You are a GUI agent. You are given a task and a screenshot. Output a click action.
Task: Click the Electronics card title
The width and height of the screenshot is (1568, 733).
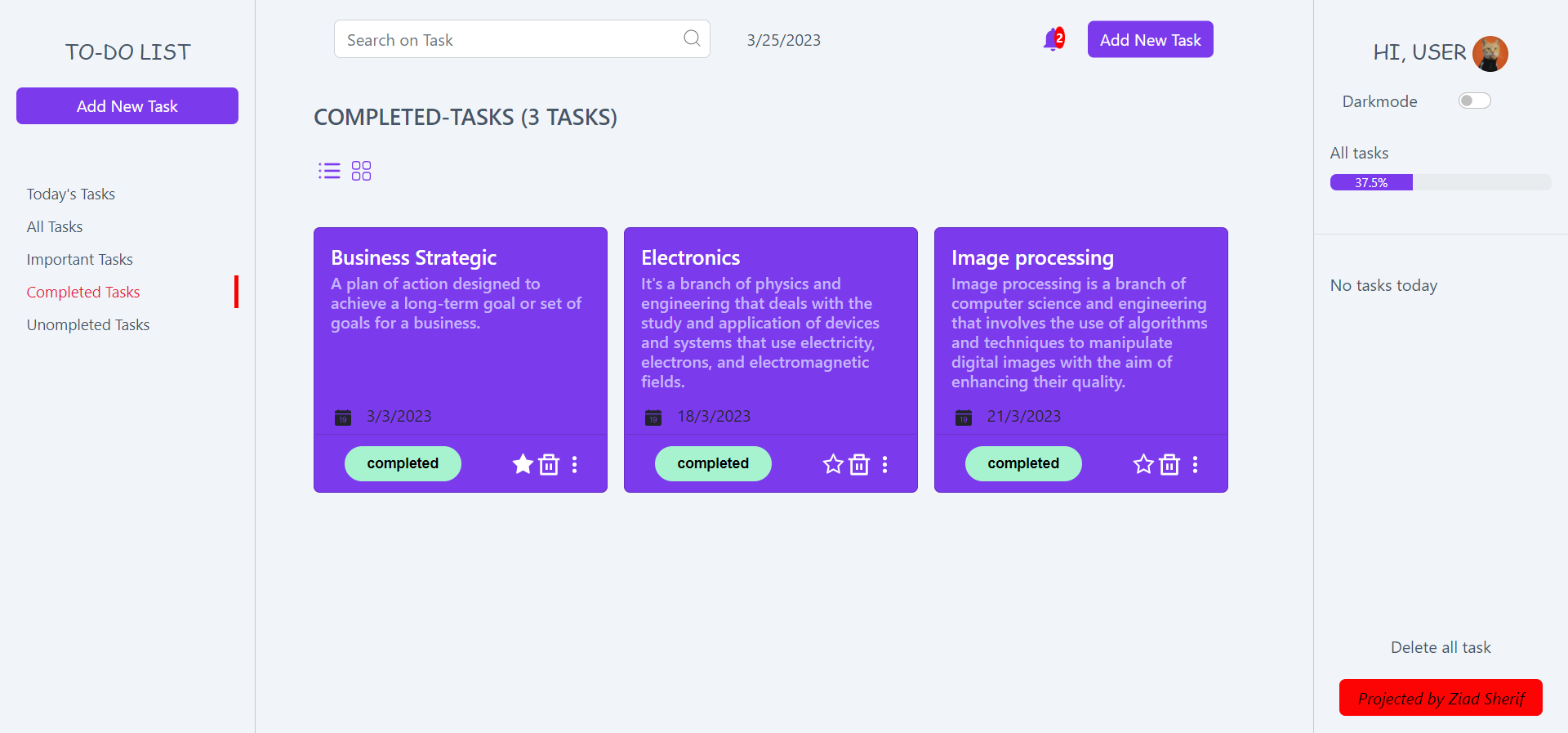coord(690,257)
